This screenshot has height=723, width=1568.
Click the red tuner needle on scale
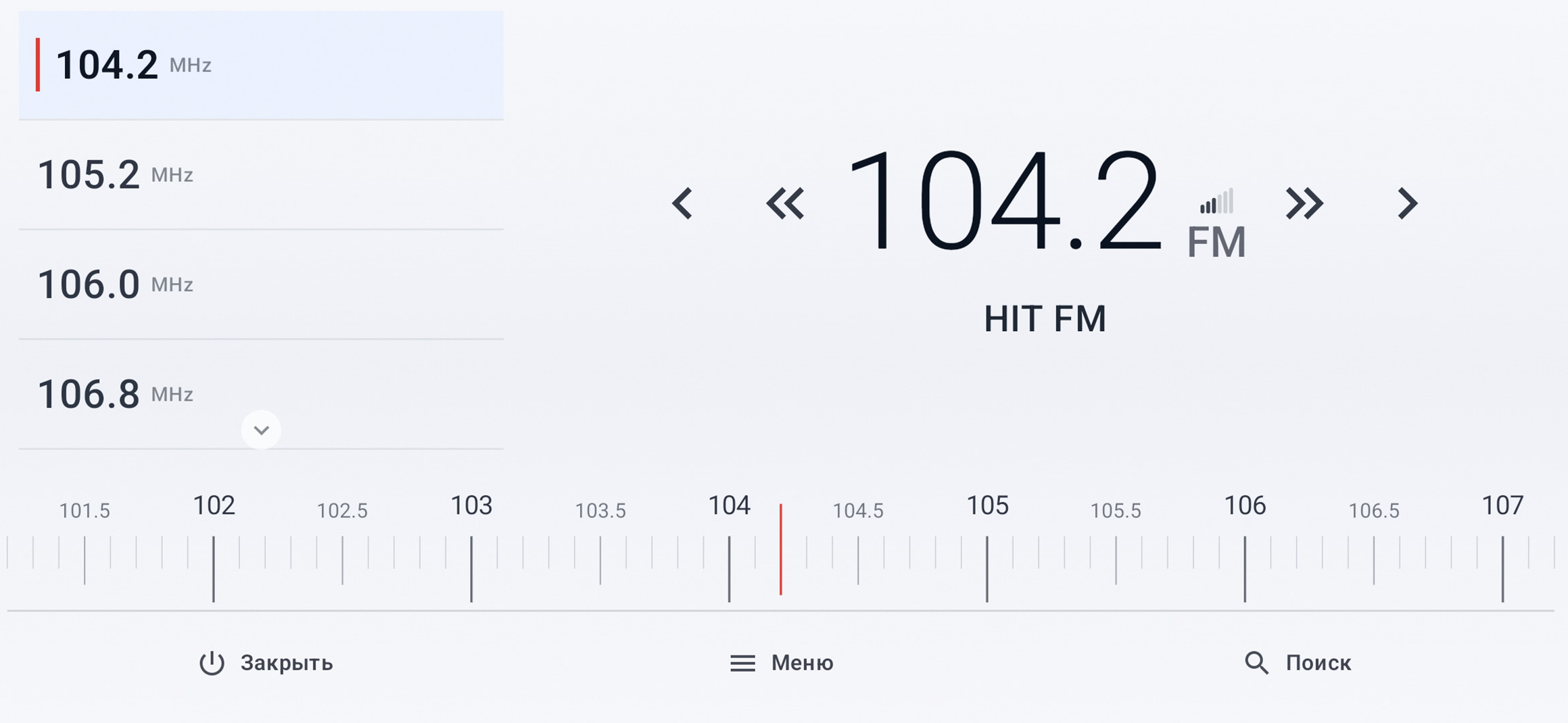(x=781, y=549)
